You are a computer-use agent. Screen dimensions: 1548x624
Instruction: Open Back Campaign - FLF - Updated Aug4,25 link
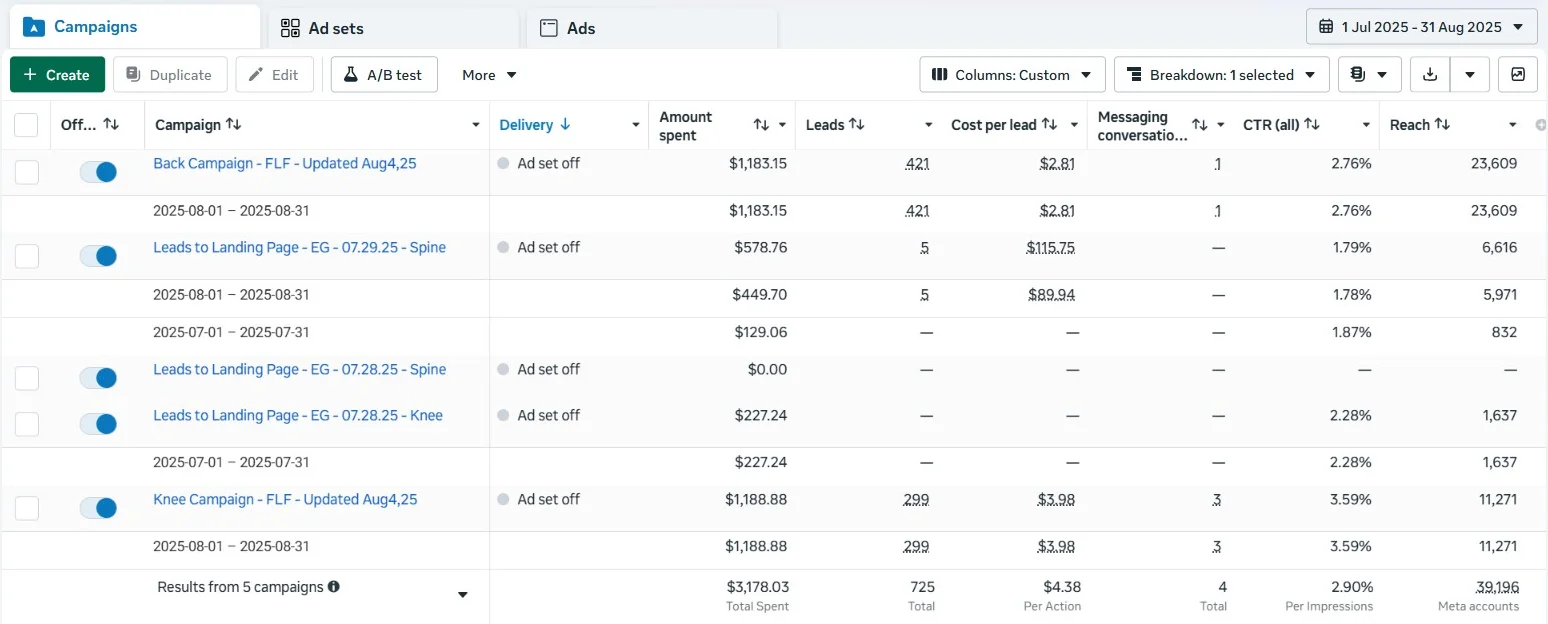285,163
